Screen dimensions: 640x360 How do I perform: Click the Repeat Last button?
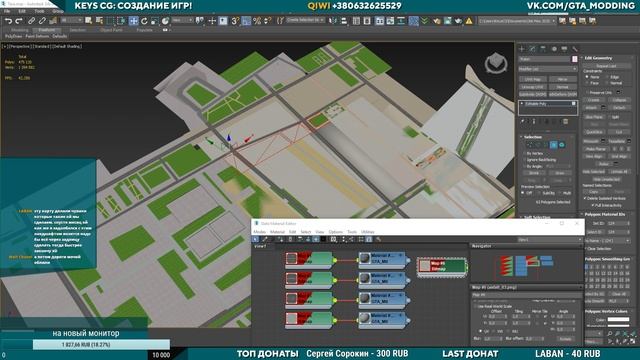607,66
